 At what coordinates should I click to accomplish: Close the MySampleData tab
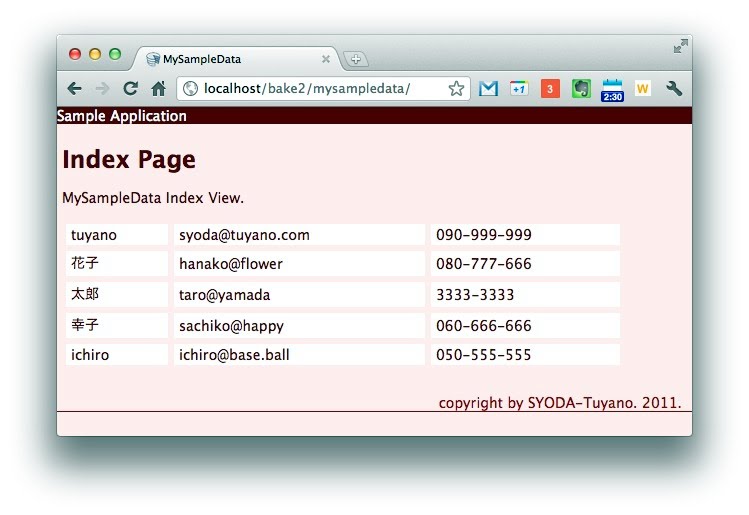coord(326,59)
